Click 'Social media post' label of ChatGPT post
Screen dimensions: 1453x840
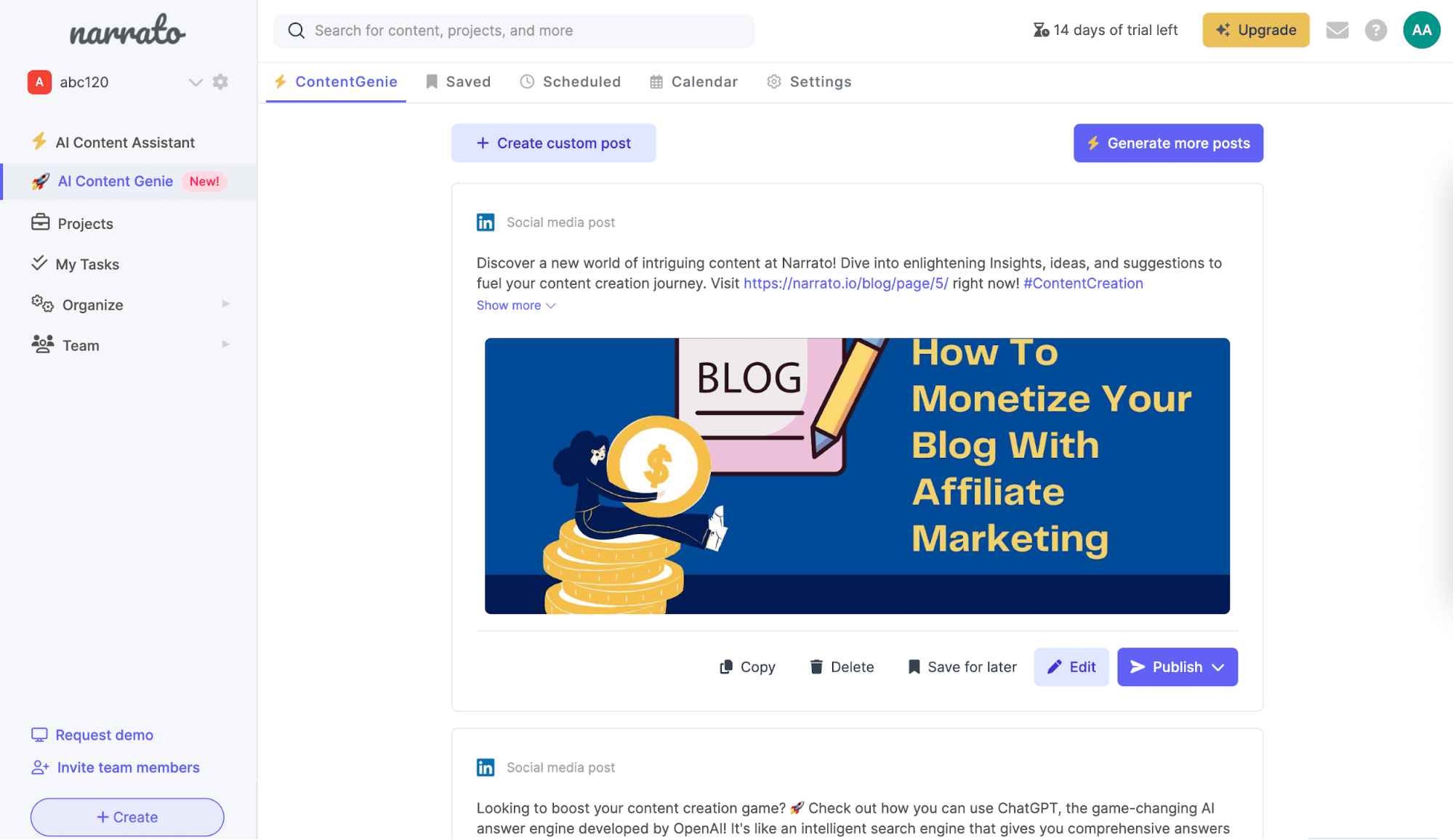[x=560, y=767]
